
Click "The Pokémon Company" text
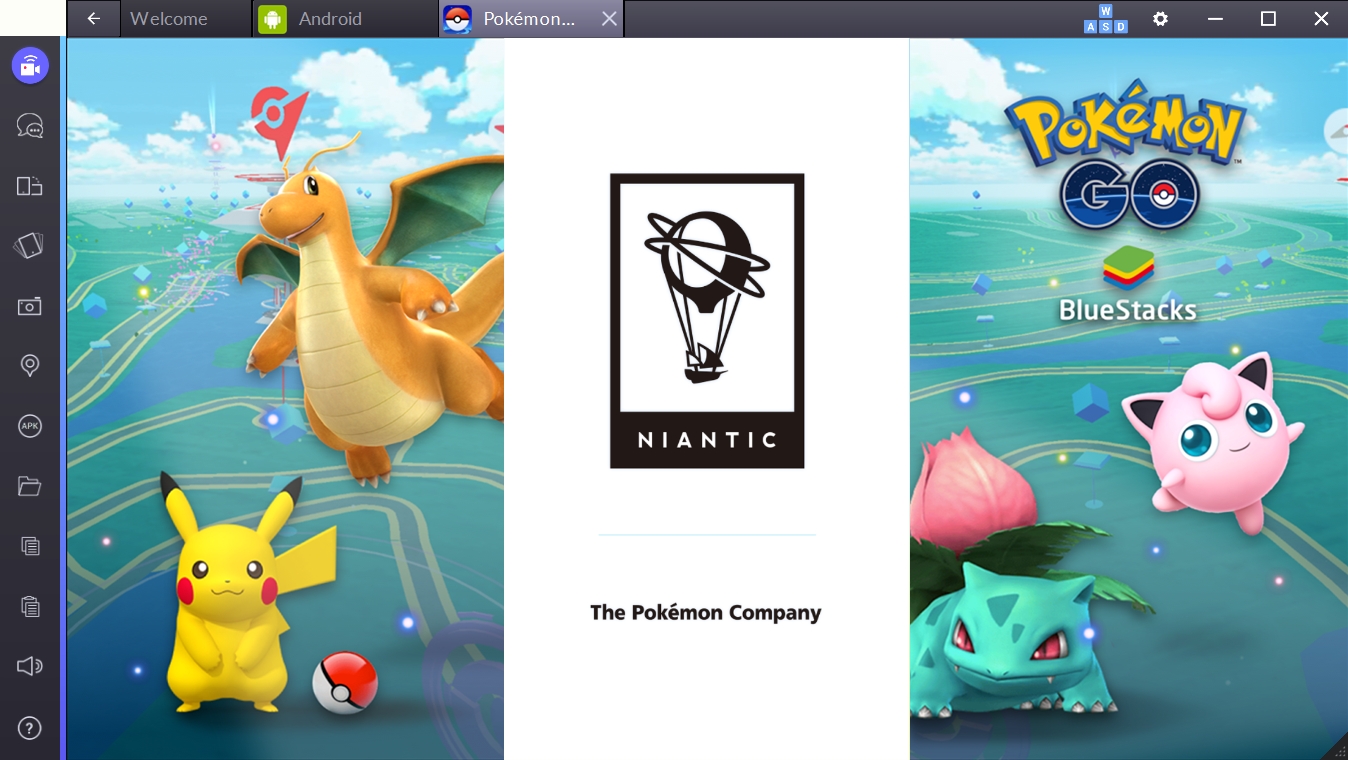[706, 613]
